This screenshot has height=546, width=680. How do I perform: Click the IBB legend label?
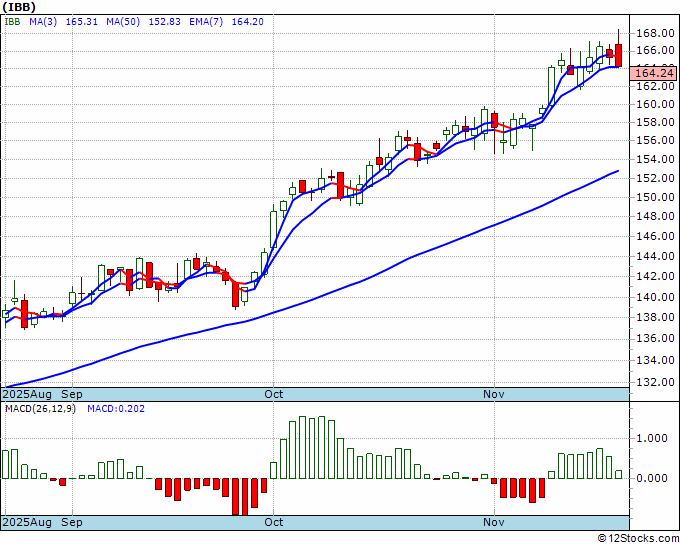point(12,22)
